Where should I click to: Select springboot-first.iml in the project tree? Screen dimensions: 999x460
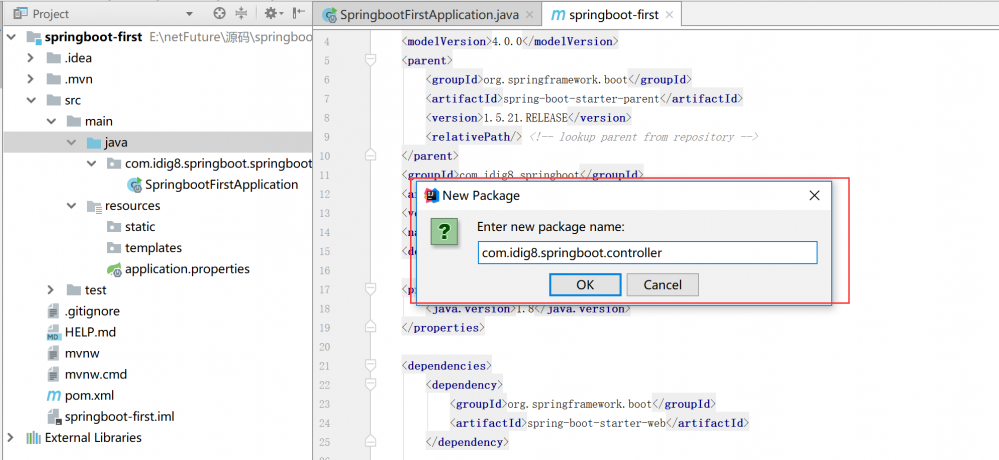(x=120, y=417)
